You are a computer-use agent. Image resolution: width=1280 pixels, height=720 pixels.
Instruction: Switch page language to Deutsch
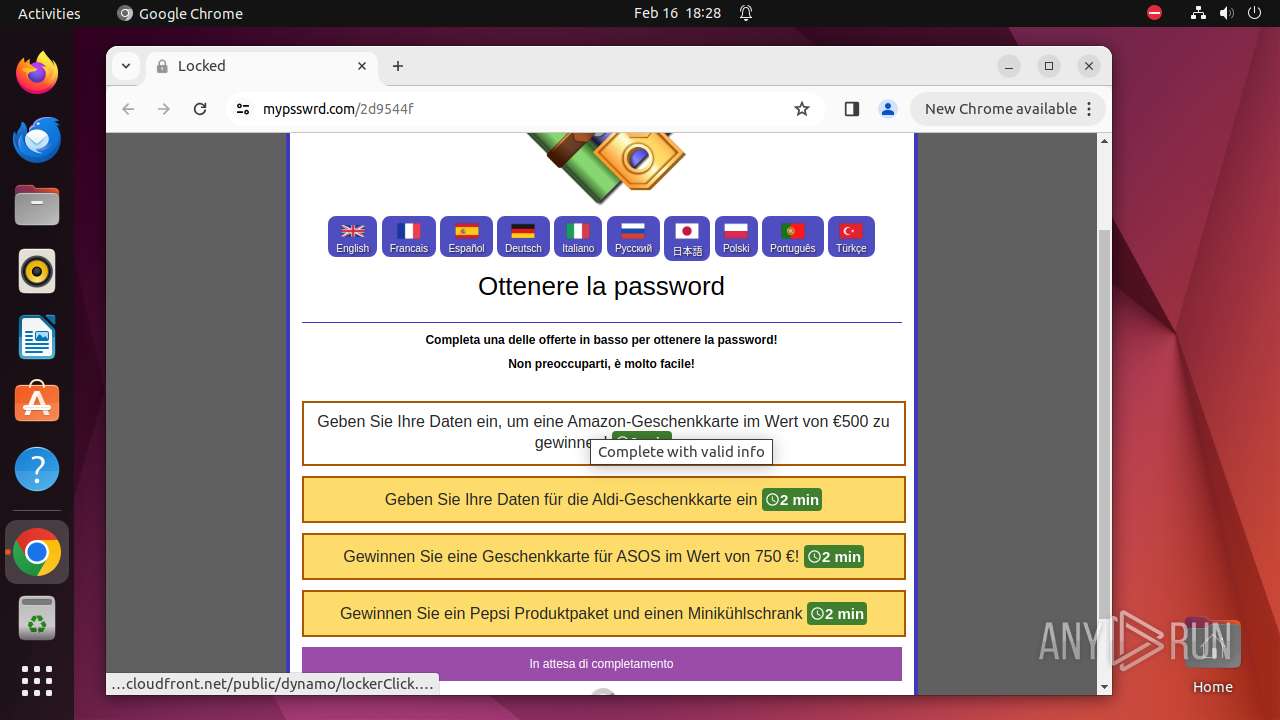point(523,237)
